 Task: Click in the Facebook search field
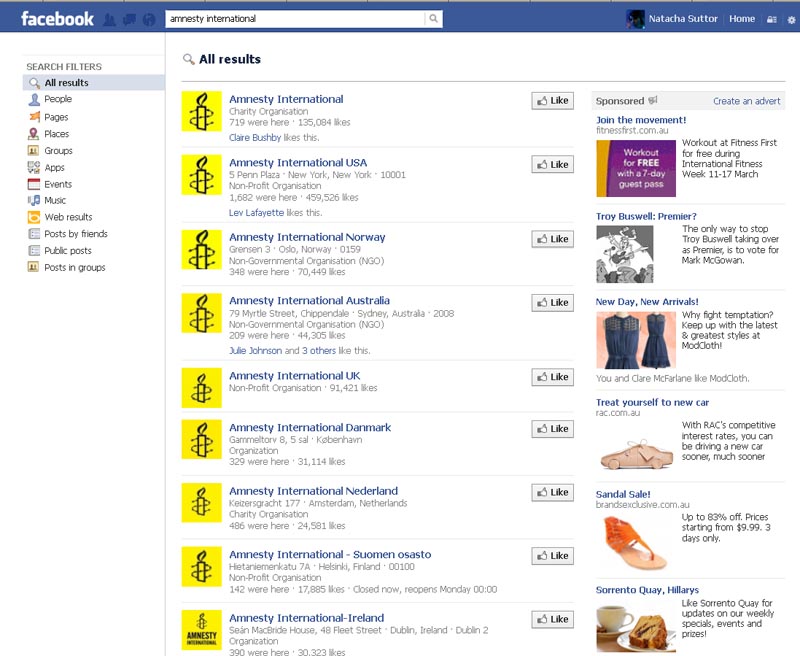[x=295, y=19]
